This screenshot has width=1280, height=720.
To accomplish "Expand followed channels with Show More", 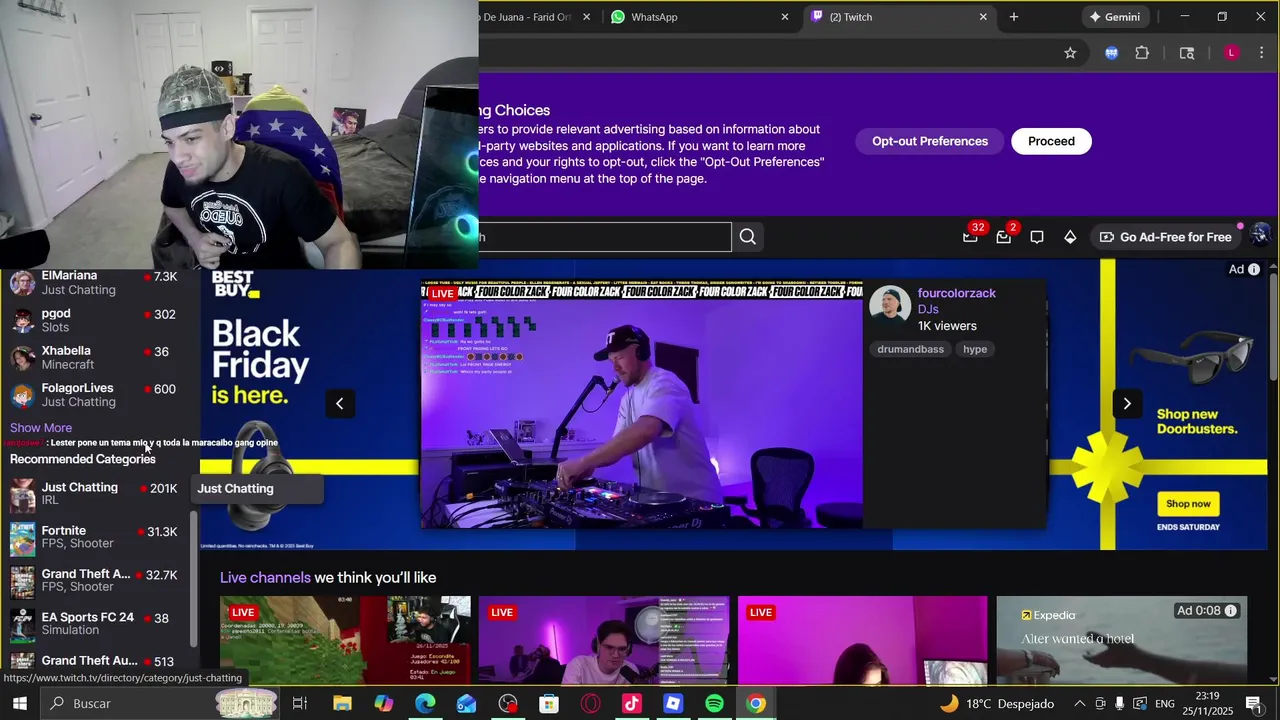I will click(x=41, y=428).
